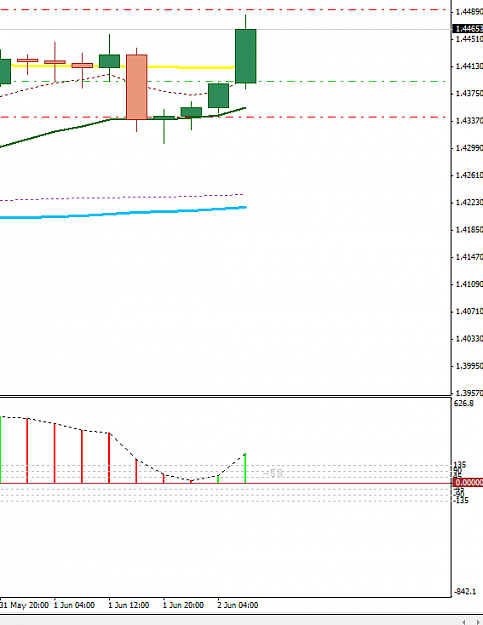Select the black dashed indicator signal line
This screenshot has width=483, height=625.
click(124, 447)
